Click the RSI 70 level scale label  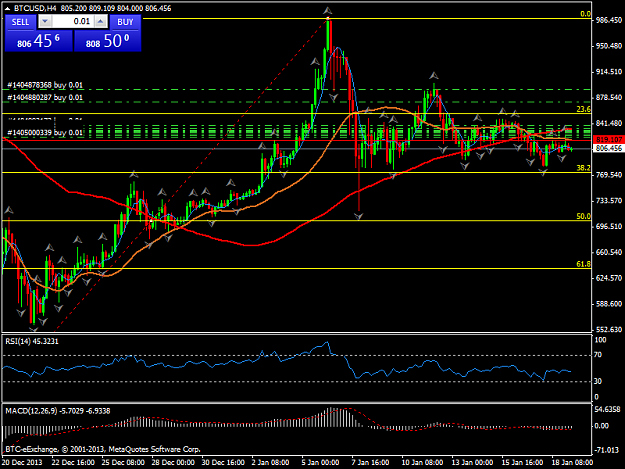coord(598,355)
